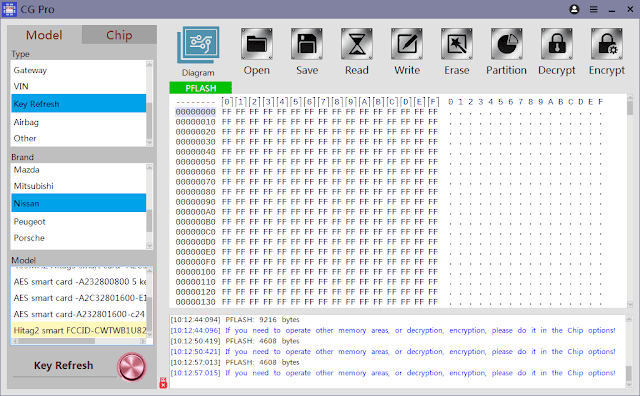The width and height of the screenshot is (640, 396).
Task: Switch to the Chip tab
Action: tap(119, 35)
